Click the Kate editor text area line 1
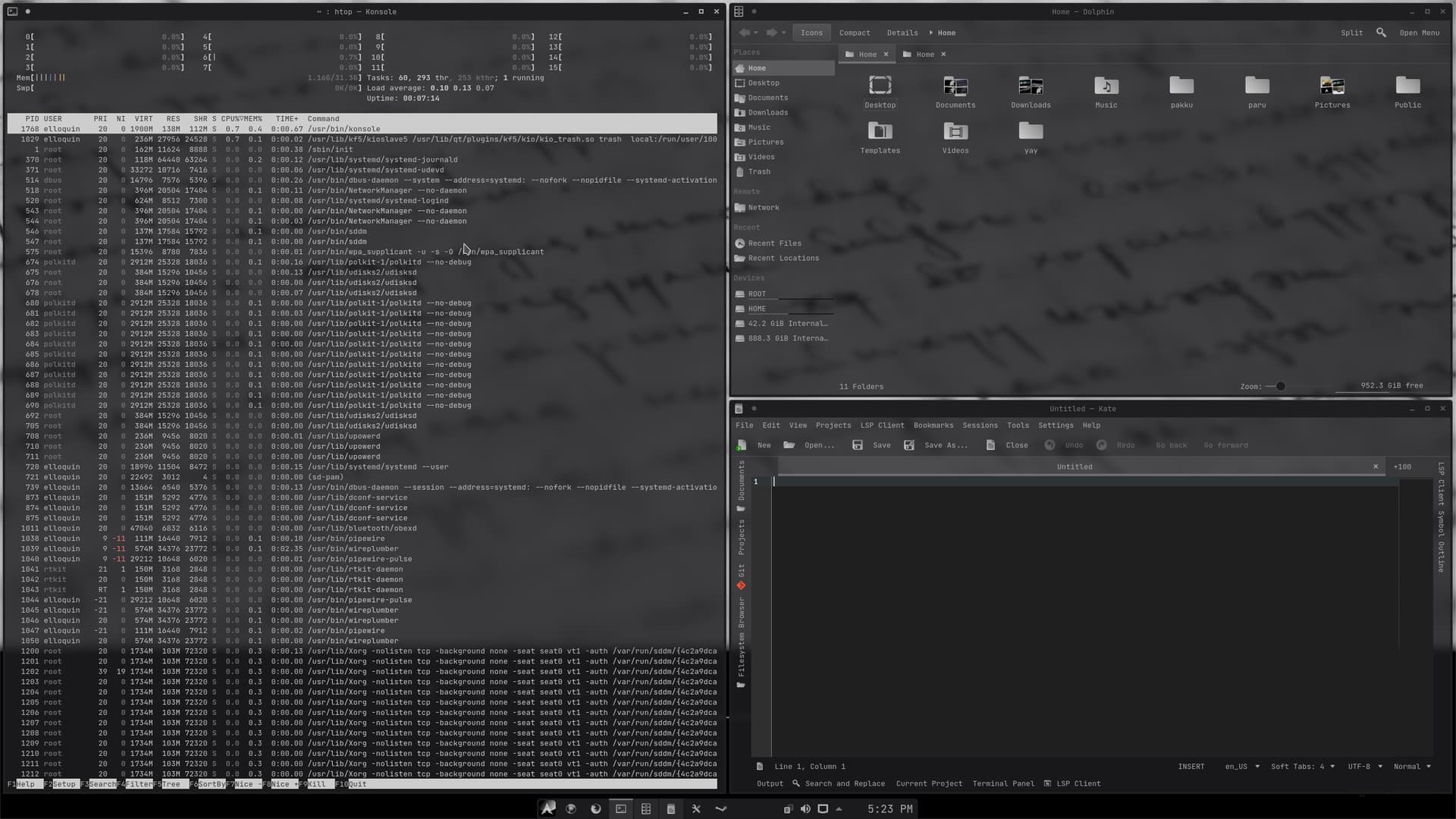Viewport: 1456px width, 819px height. [x=1084, y=482]
